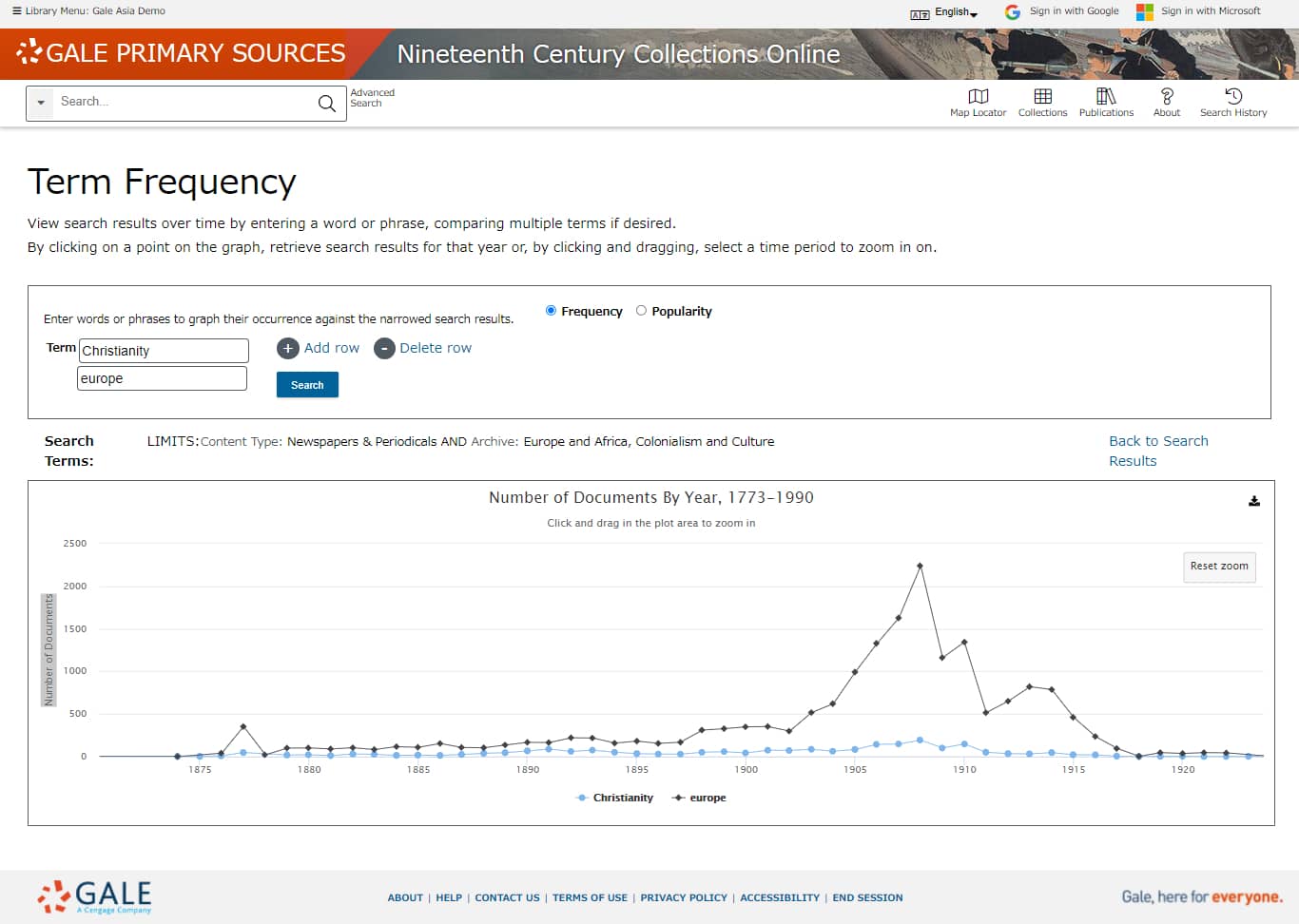This screenshot has width=1299, height=924.
Task: Open the HELP footer link
Action: (x=449, y=897)
